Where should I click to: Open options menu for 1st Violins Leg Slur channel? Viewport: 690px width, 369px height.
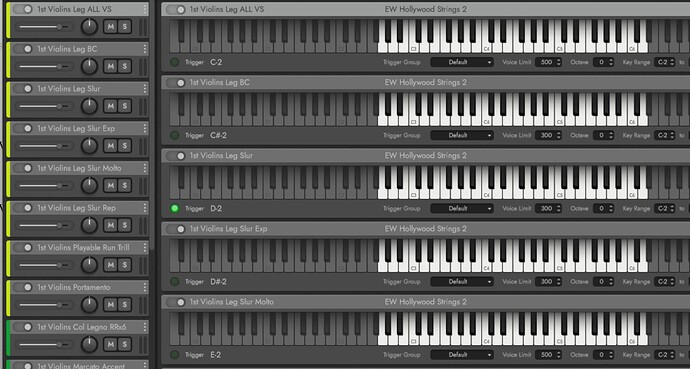(145, 88)
